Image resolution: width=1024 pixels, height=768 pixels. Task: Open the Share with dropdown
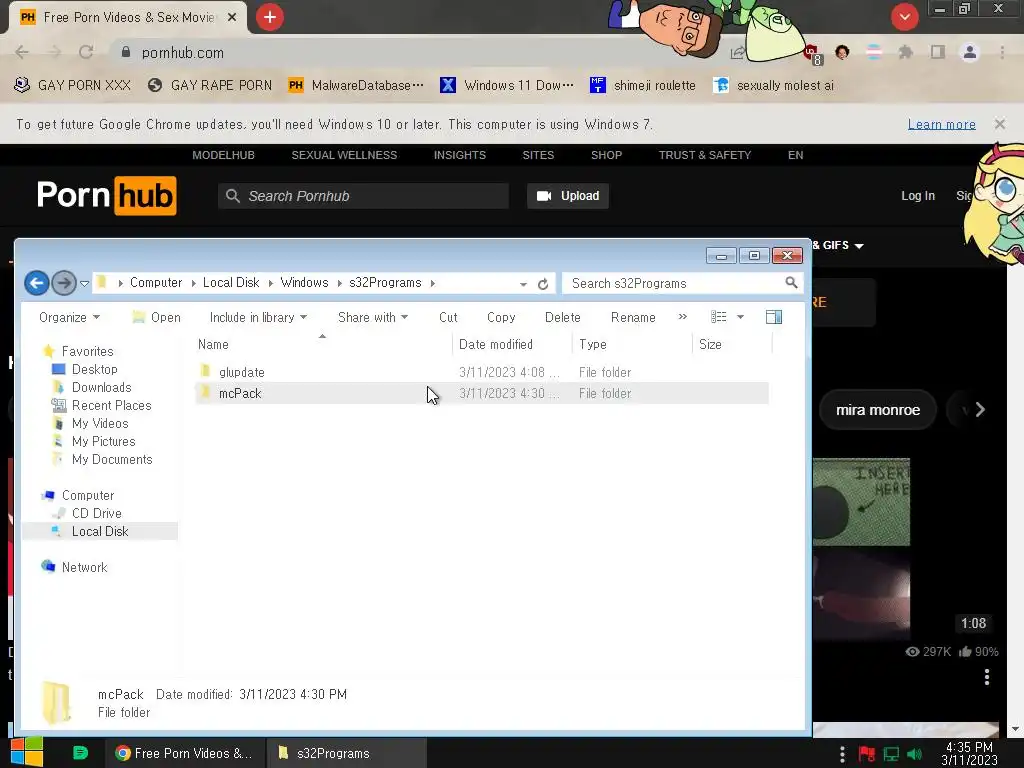pos(373,317)
